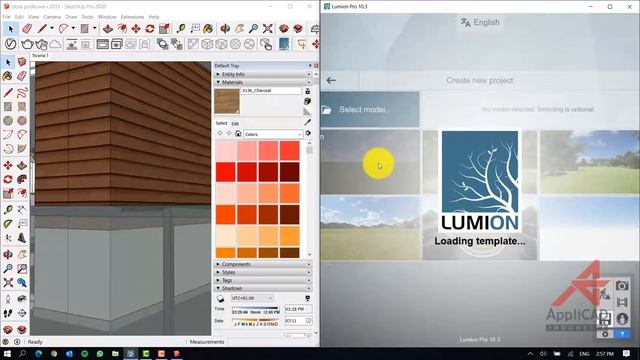The image size is (640, 360).
Task: Click the material name field 0136_Charcoal
Action: (x=271, y=91)
